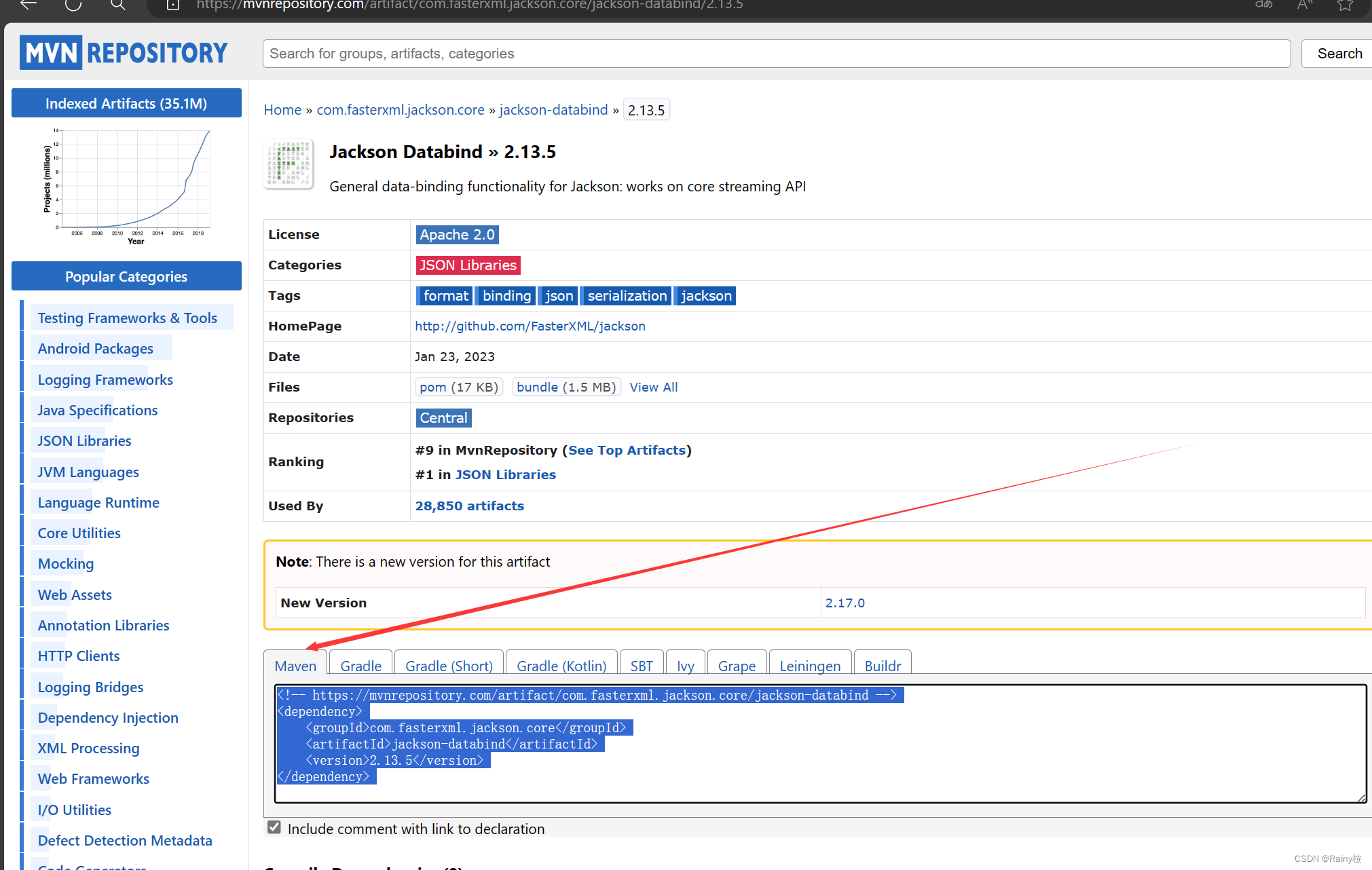Image resolution: width=1372 pixels, height=870 pixels.
Task: Click View All files link
Action: pos(653,387)
